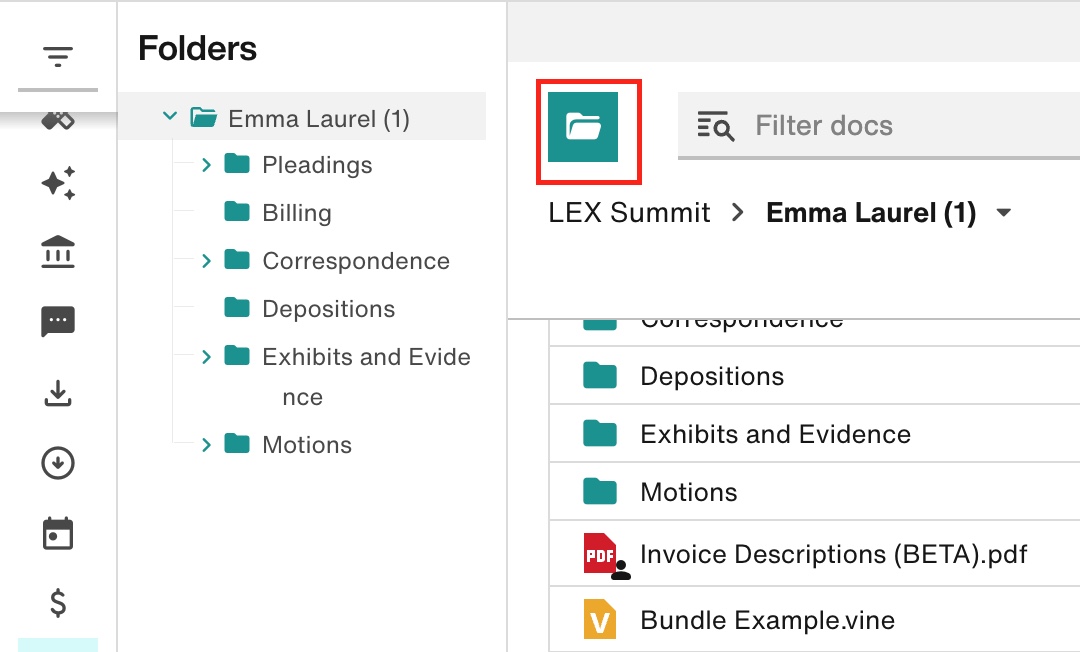
Task: Select Depositions in the folder tree
Action: (329, 309)
